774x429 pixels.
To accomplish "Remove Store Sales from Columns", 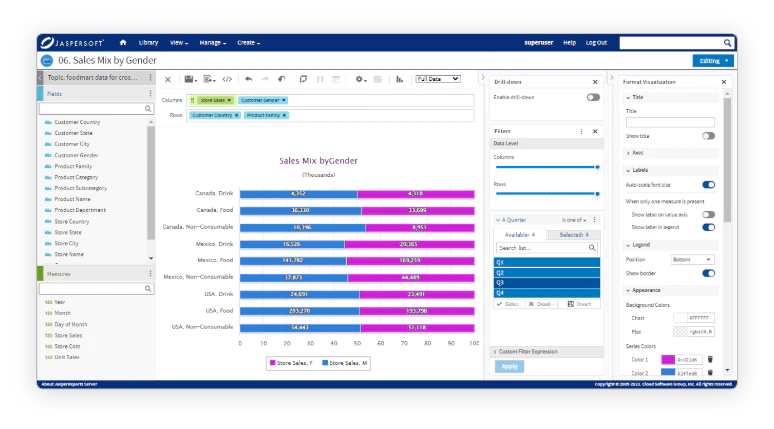I will click(229, 100).
